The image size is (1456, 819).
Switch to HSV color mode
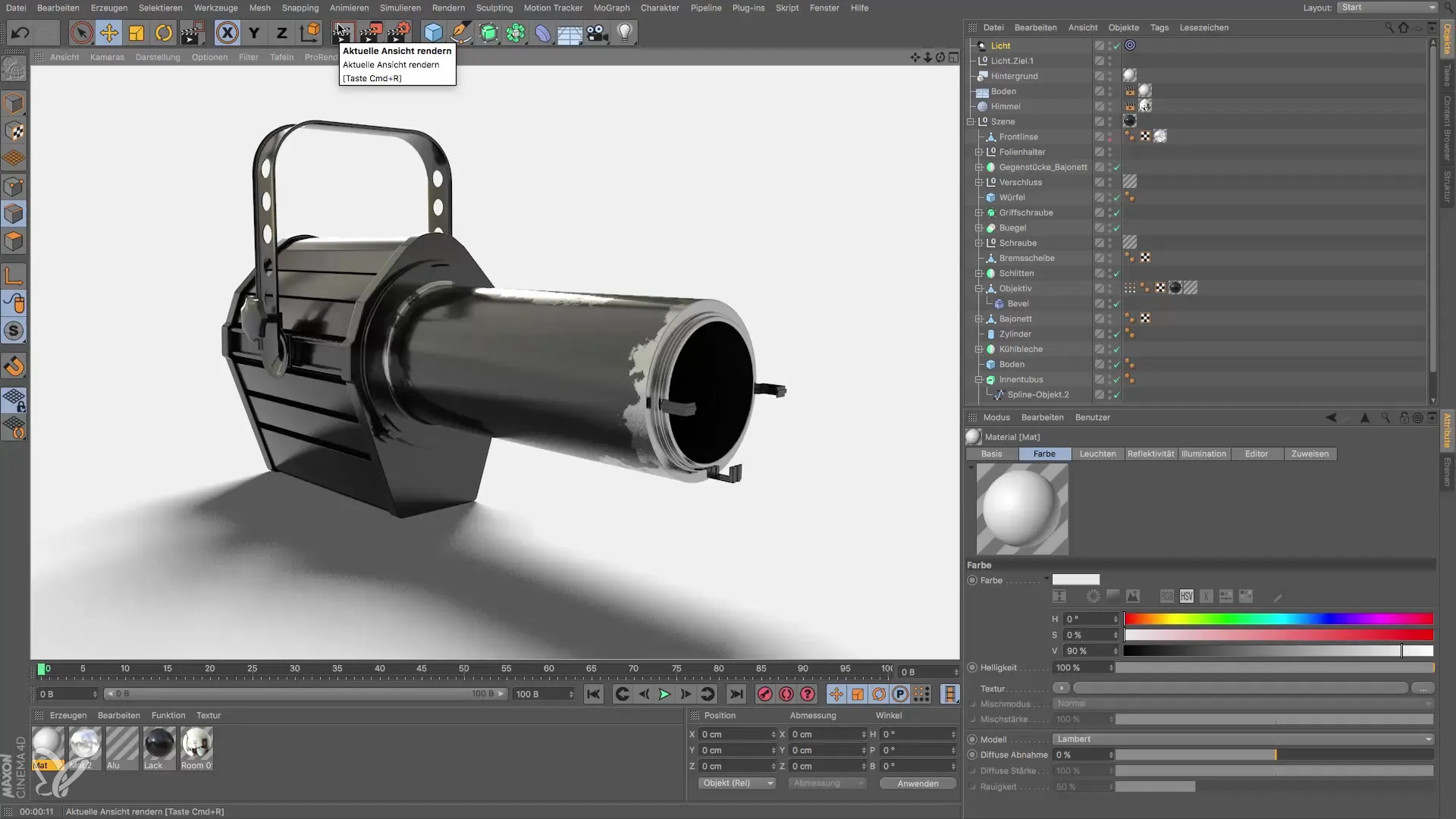[1186, 596]
